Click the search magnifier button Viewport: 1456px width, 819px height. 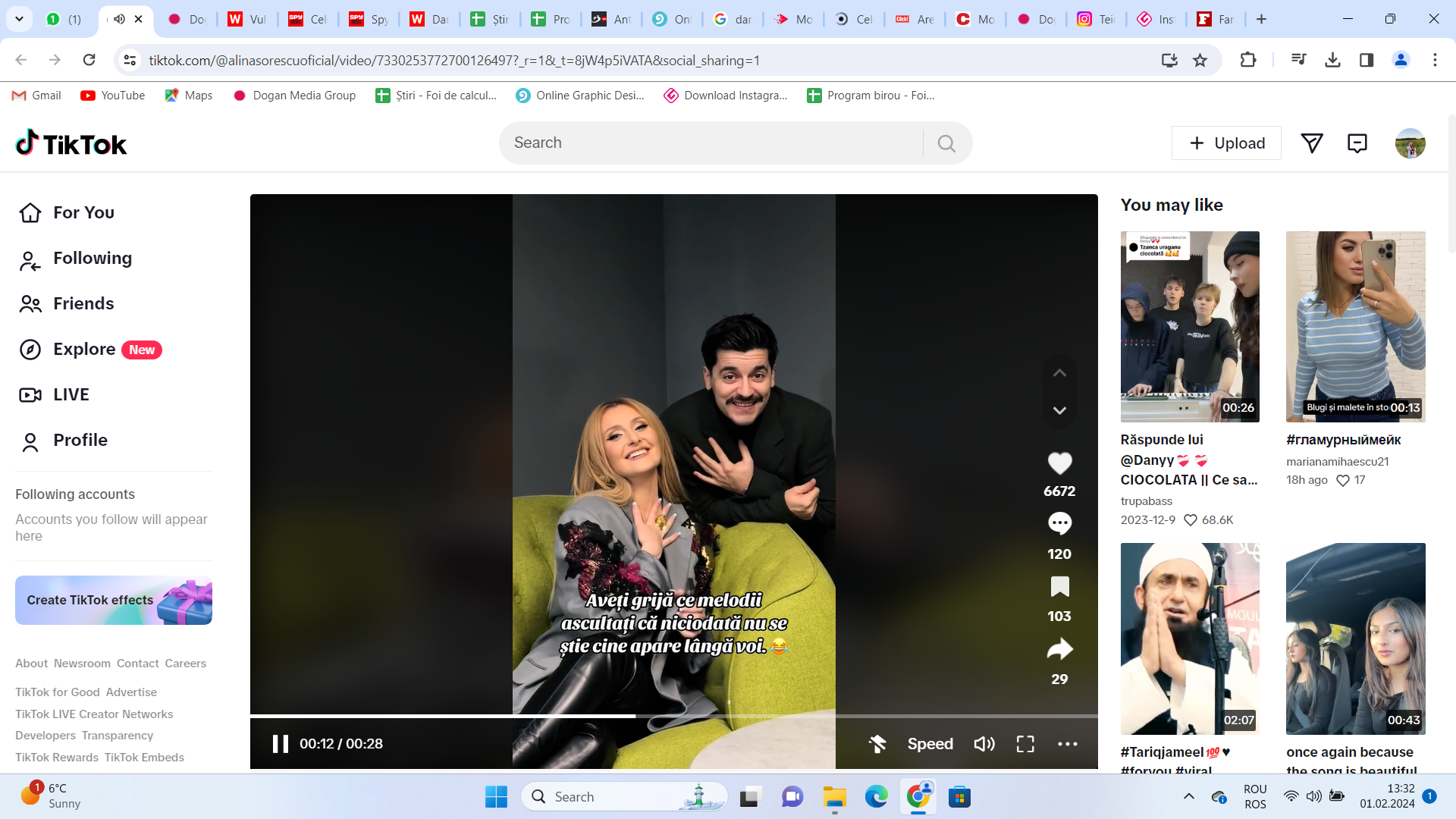pos(946,143)
